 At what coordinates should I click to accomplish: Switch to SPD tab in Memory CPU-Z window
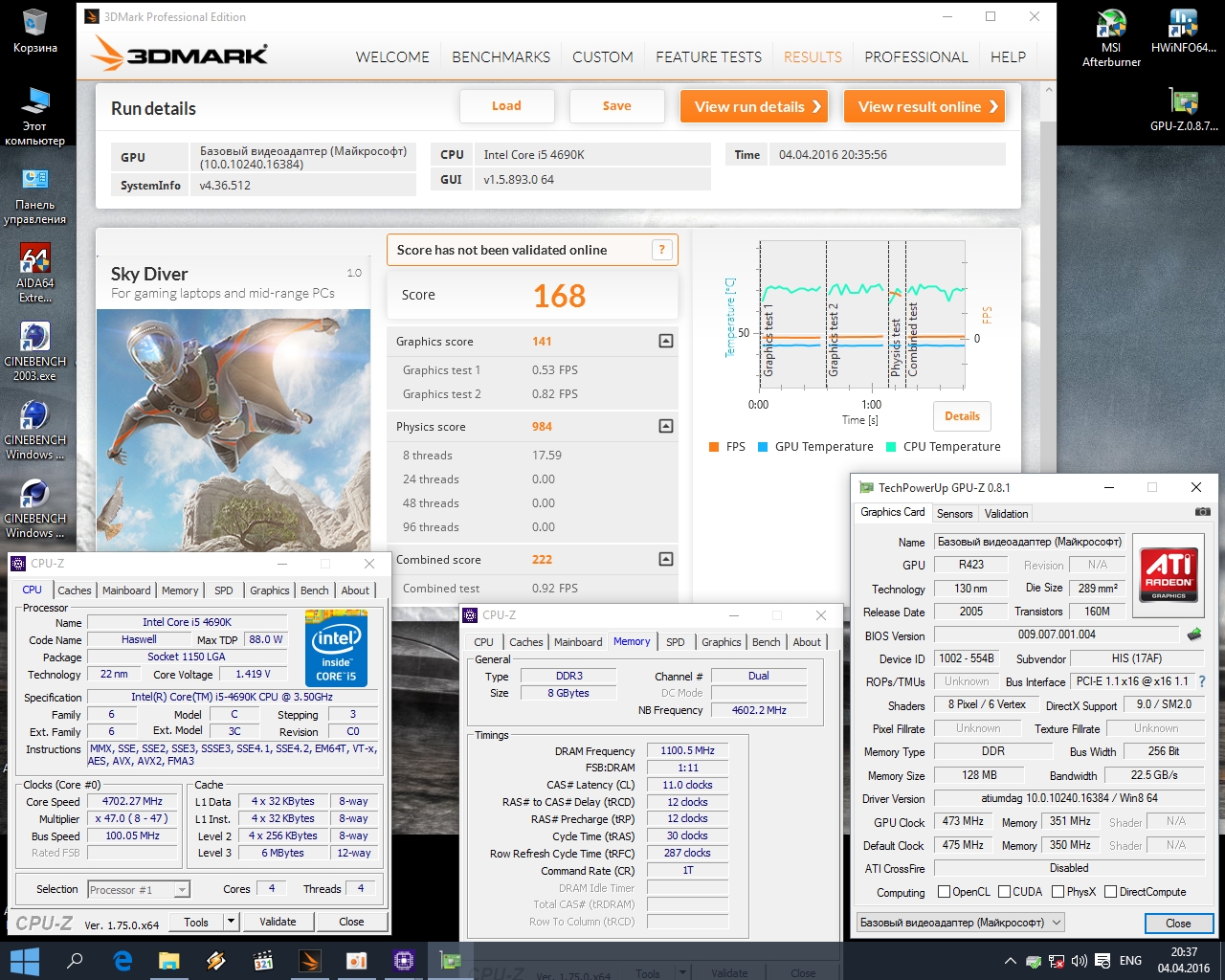(675, 642)
